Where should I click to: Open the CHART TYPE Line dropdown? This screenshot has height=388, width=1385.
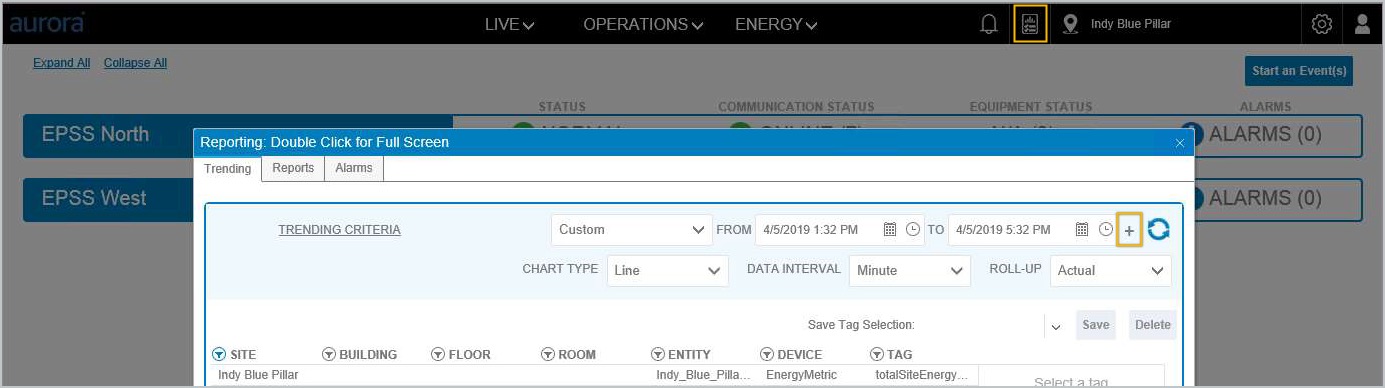point(668,270)
